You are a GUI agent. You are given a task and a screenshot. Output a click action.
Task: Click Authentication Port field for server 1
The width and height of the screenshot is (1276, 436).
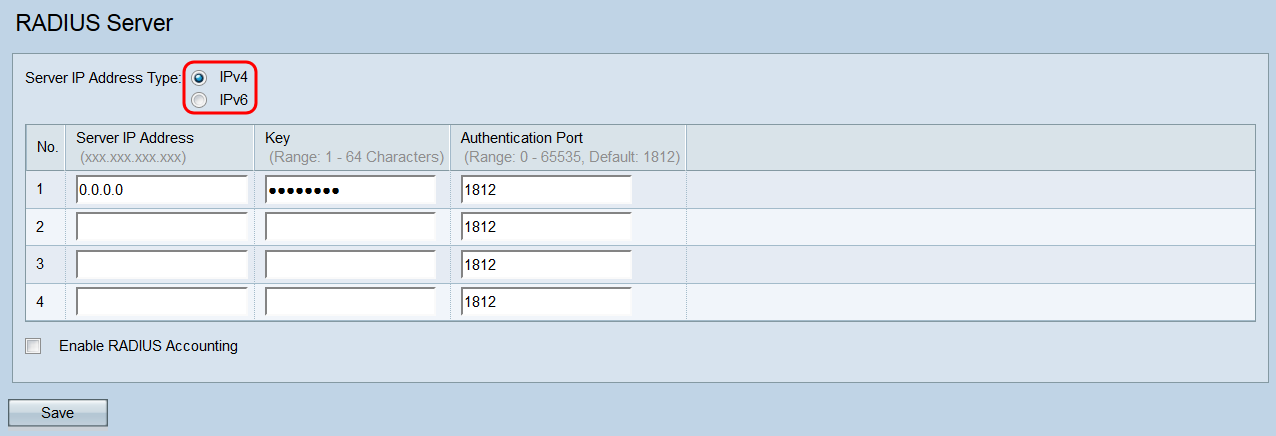click(546, 190)
